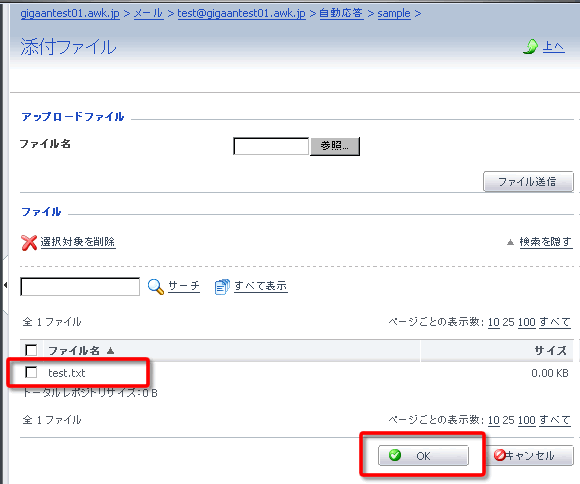Image resolution: width=580 pixels, height=484 pixels.
Task: Click すべて表示 show all link
Action: (x=260, y=286)
